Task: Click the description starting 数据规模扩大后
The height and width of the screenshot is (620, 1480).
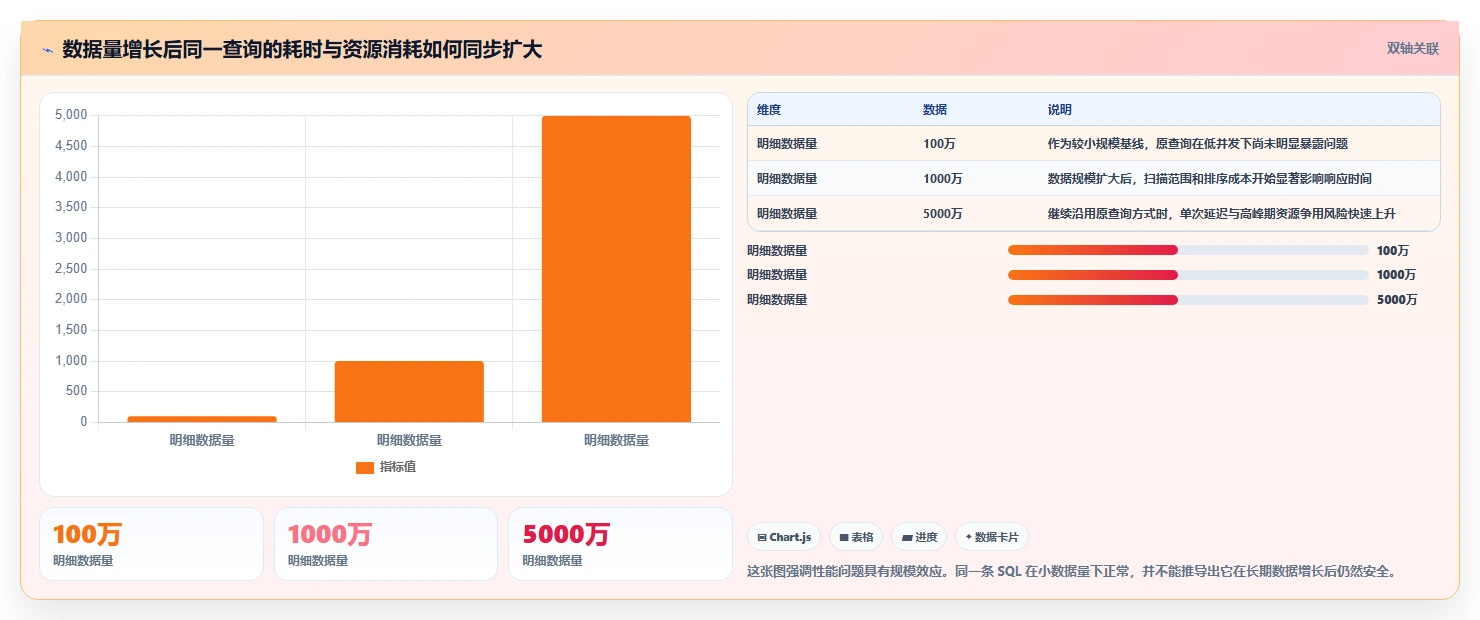Action: 1209,178
